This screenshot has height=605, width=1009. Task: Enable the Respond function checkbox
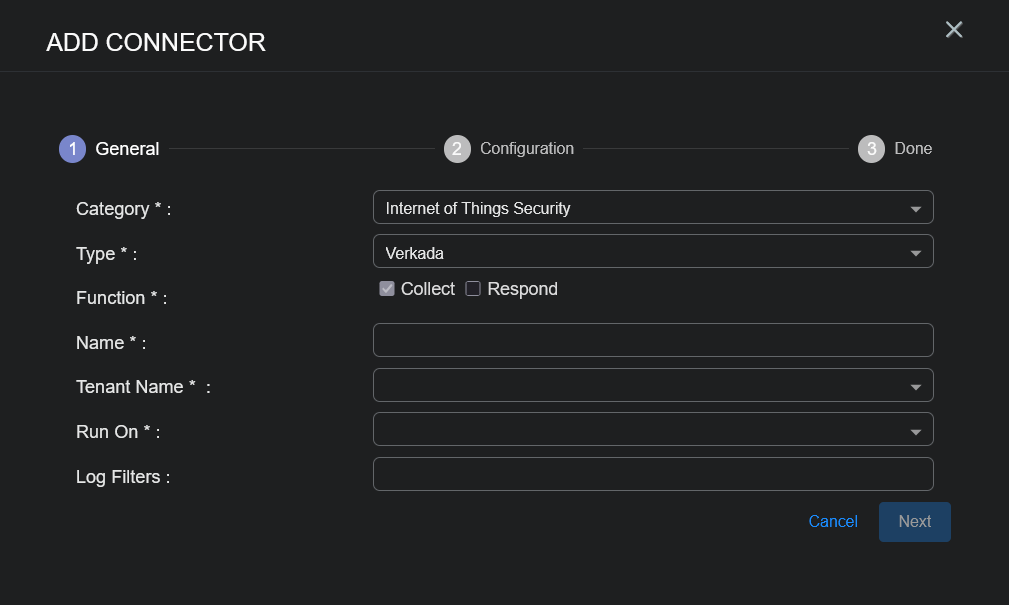click(x=473, y=289)
